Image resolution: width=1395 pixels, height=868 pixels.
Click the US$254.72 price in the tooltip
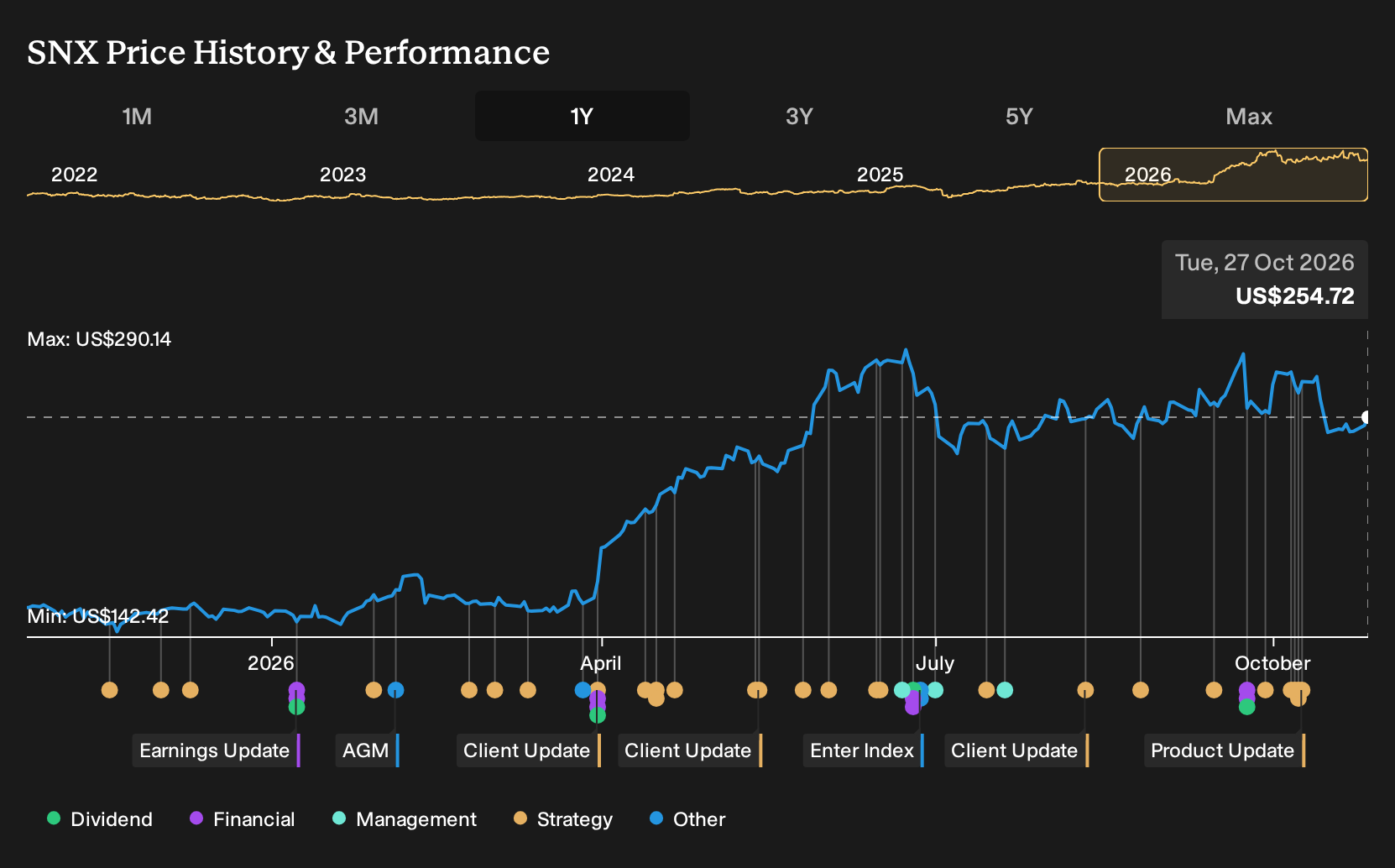point(1295,296)
